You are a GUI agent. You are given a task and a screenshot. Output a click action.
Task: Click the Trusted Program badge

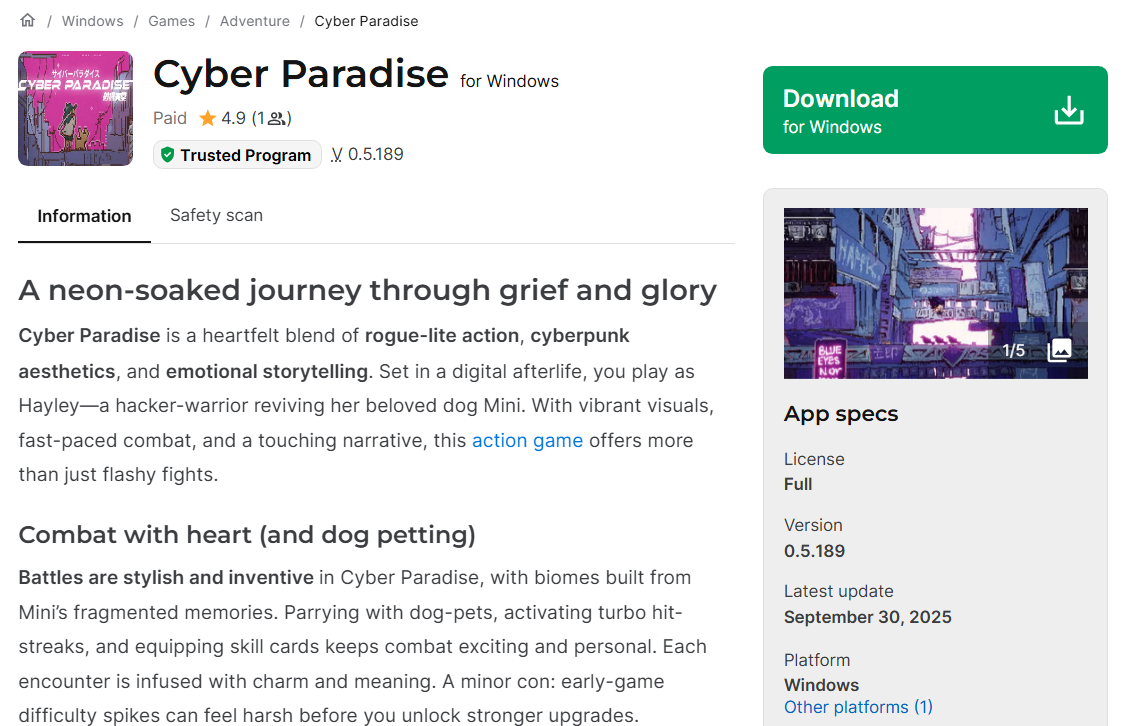[238, 155]
